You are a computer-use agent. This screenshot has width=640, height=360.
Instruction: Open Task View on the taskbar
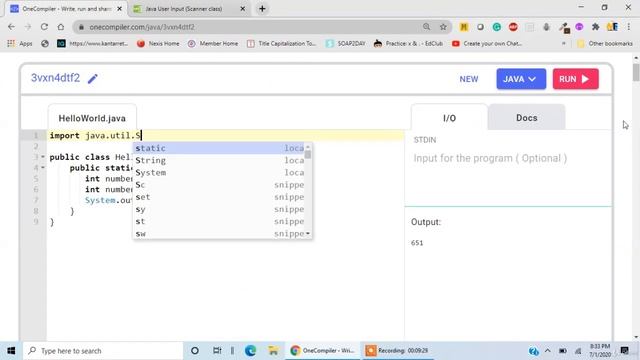coord(217,351)
